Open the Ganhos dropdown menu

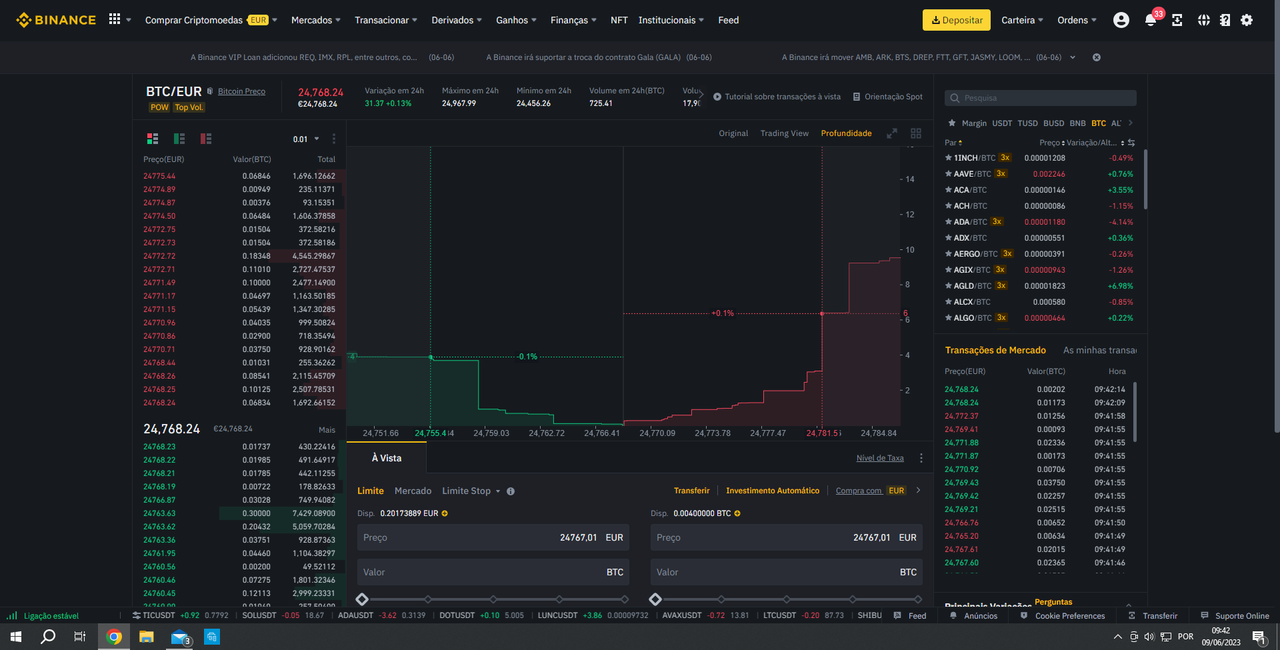click(517, 20)
